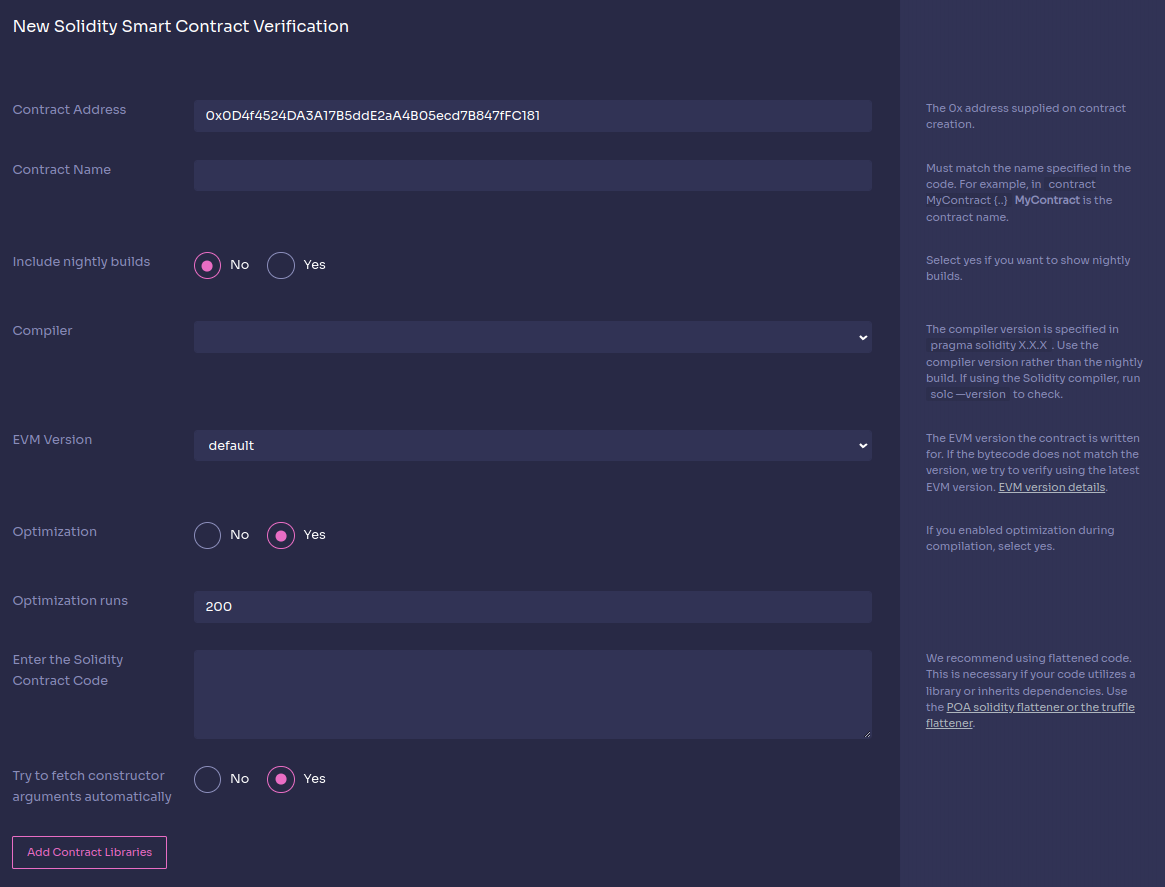Enable Yes for Include nightly builds
This screenshot has height=887, width=1165.
(281, 265)
